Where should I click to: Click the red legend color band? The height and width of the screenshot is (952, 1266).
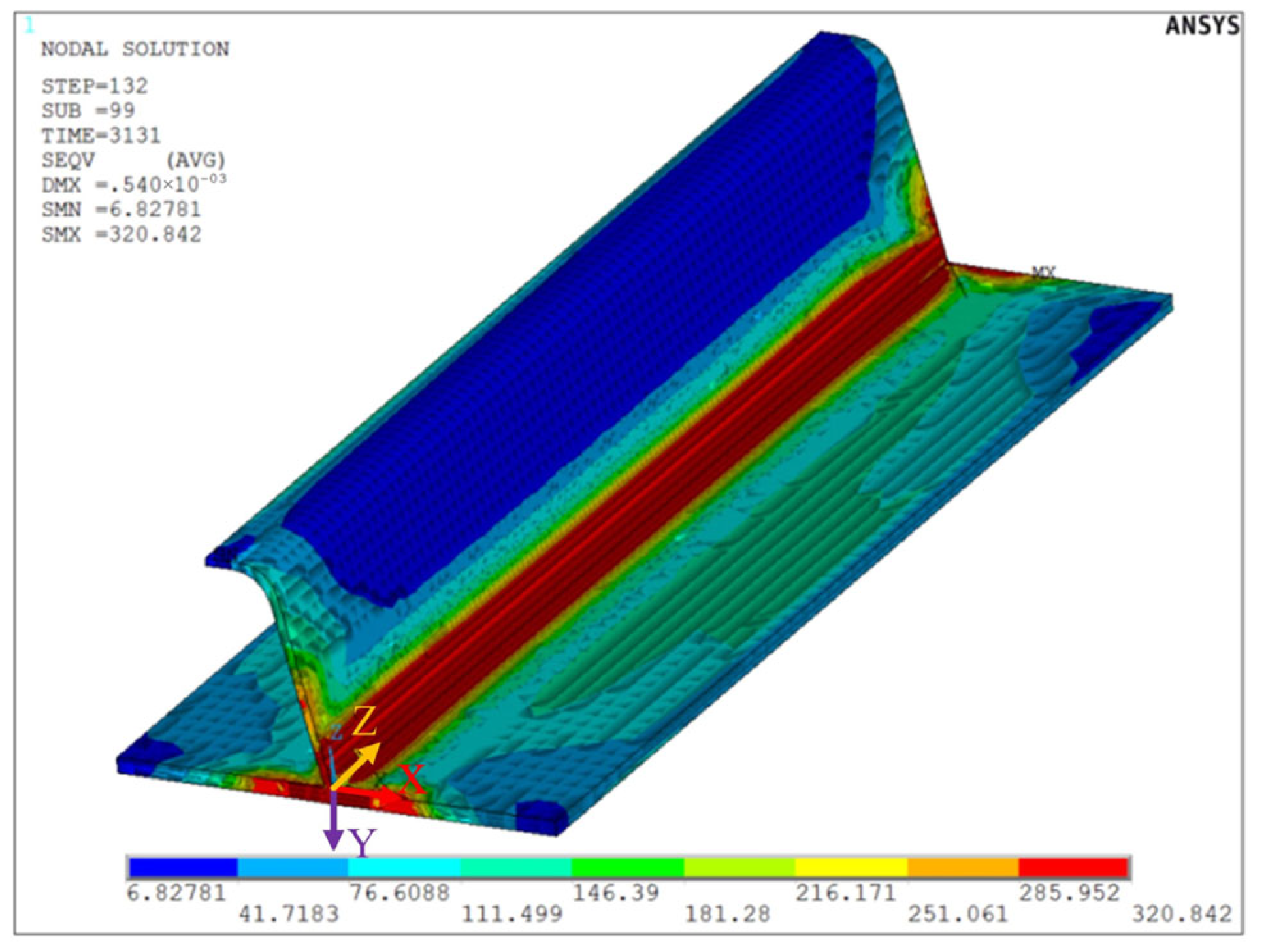click(1073, 868)
